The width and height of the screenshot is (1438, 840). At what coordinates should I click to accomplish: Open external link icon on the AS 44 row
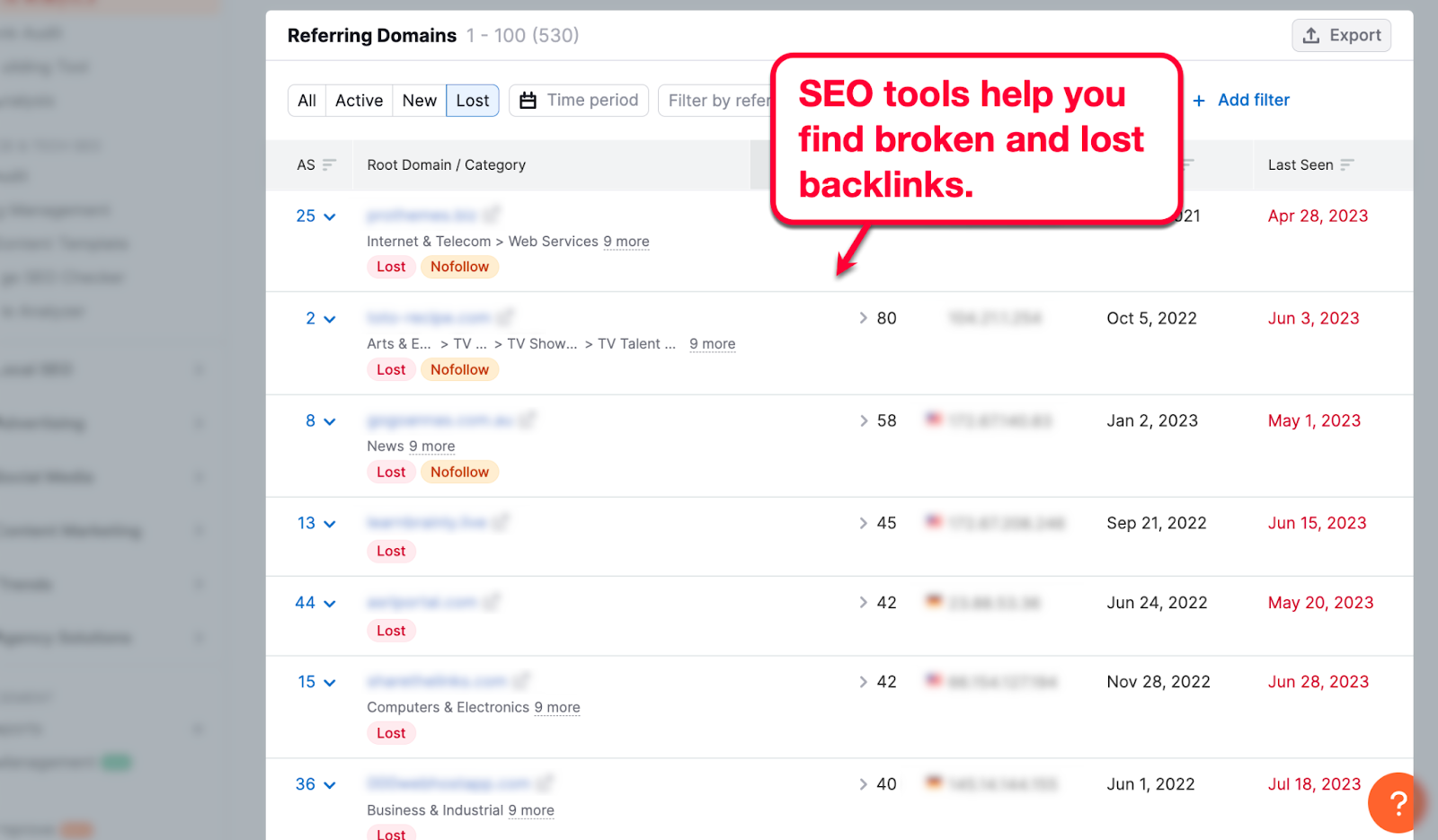[492, 602]
